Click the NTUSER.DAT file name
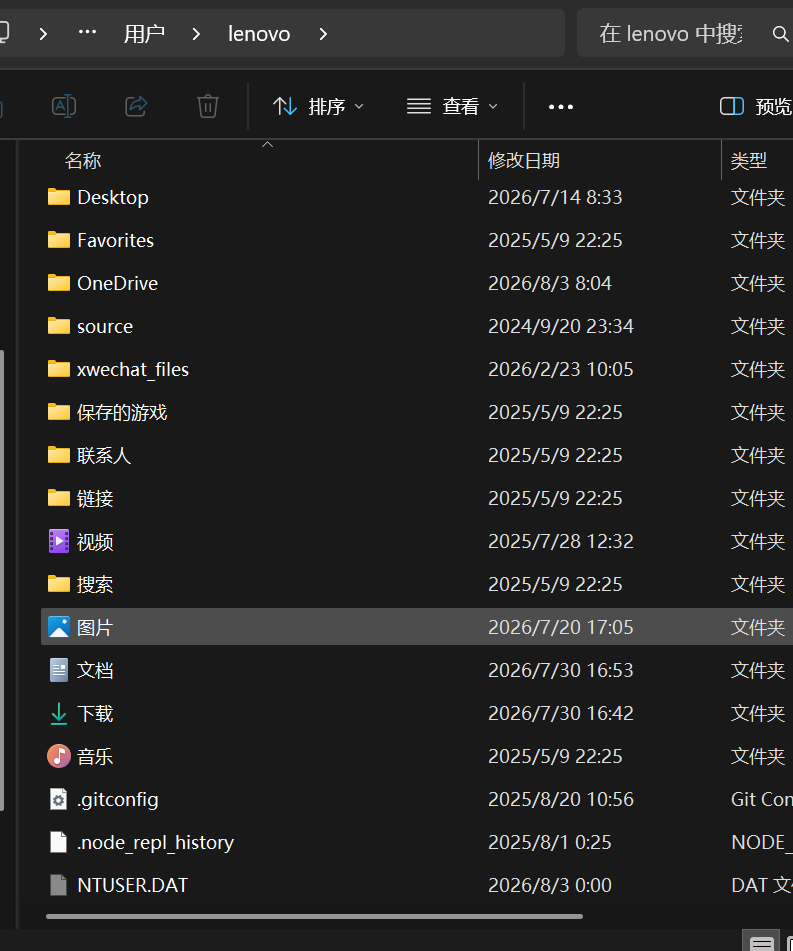 [133, 885]
